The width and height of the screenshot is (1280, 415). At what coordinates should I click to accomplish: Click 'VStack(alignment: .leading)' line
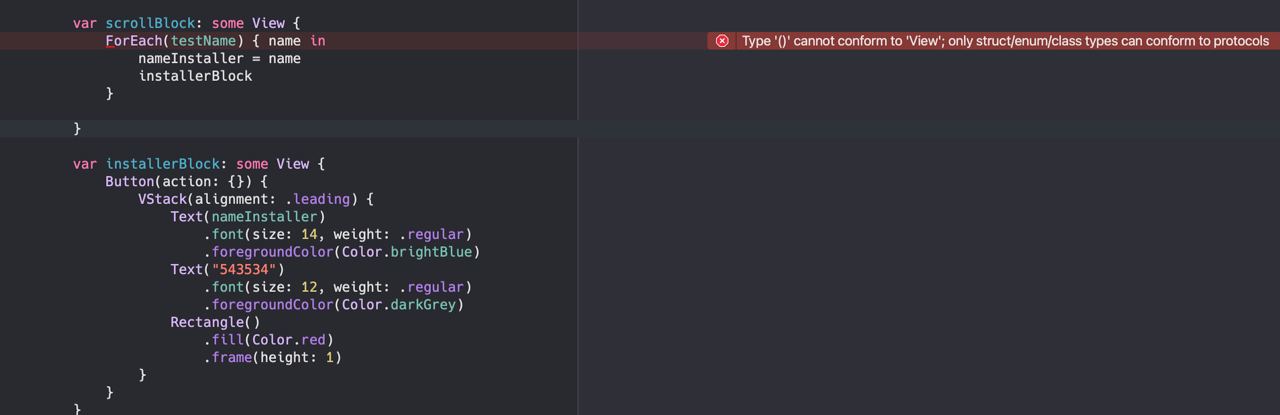[256, 199]
